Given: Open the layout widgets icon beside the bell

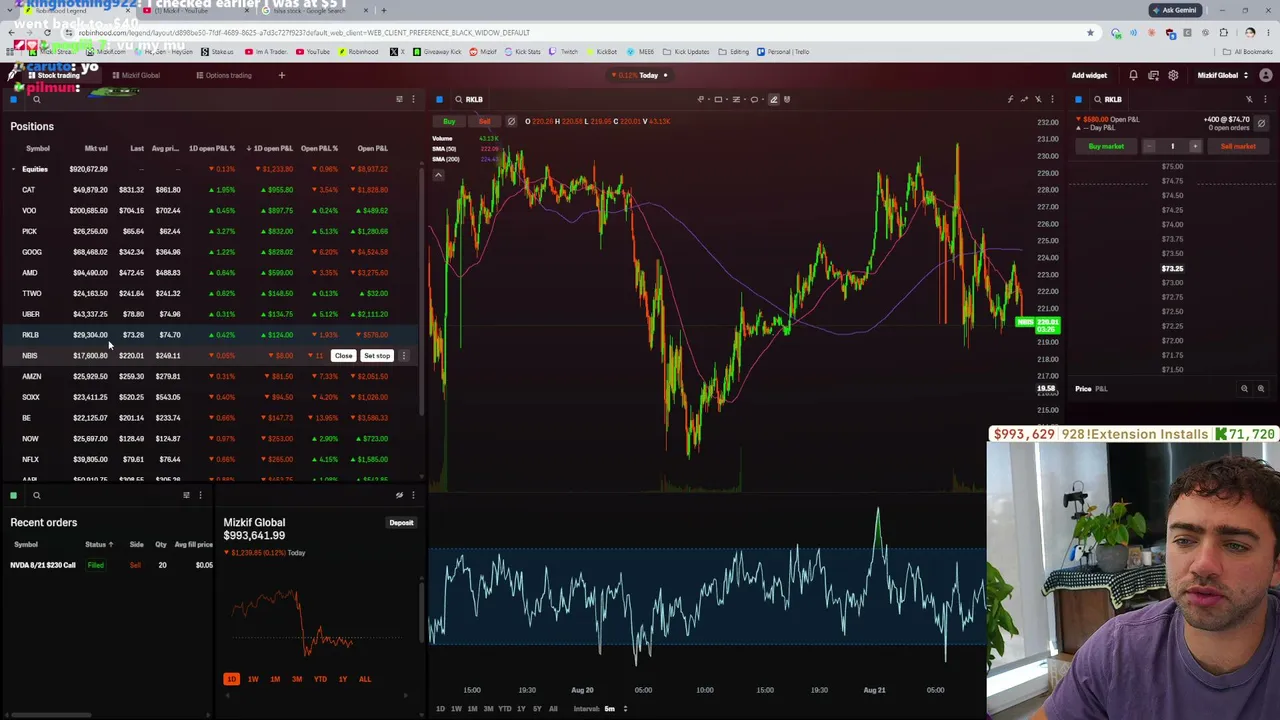Looking at the screenshot, I should click(1153, 75).
